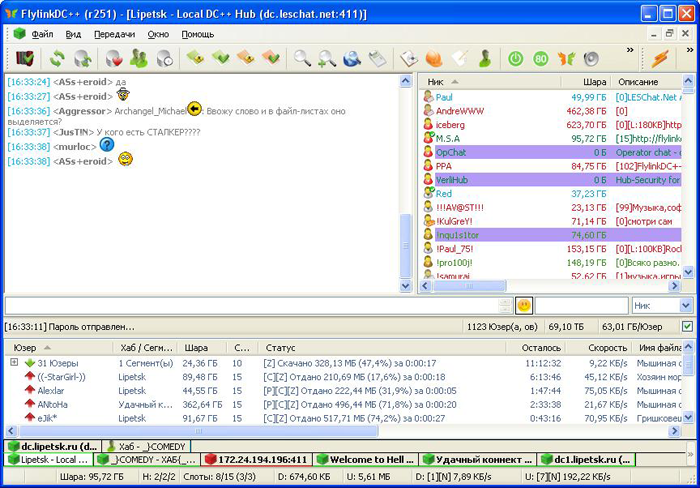
Task: Click the Описание column header
Action: tap(646, 82)
